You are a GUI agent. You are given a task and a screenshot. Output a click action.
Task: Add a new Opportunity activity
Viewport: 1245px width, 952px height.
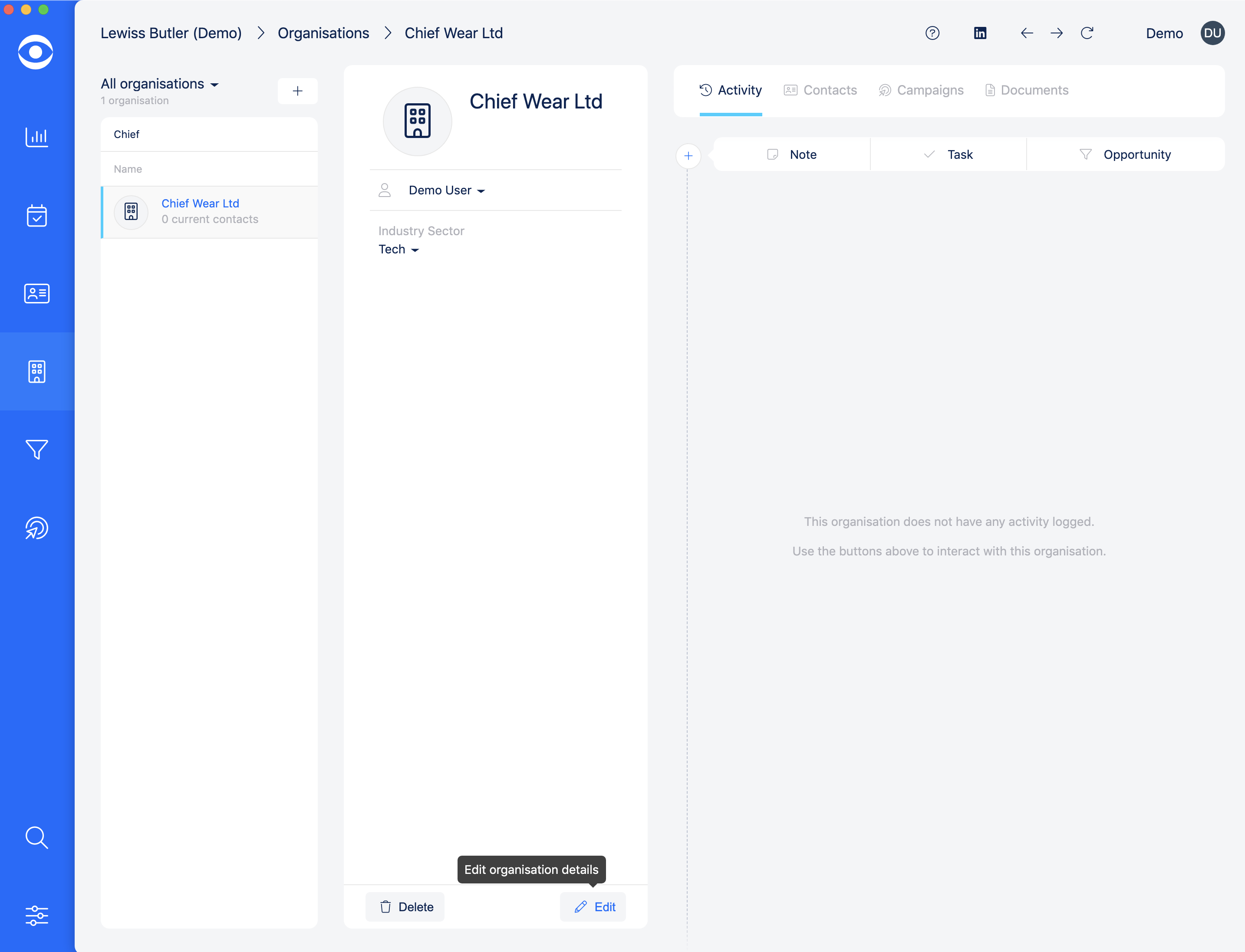click(1125, 155)
